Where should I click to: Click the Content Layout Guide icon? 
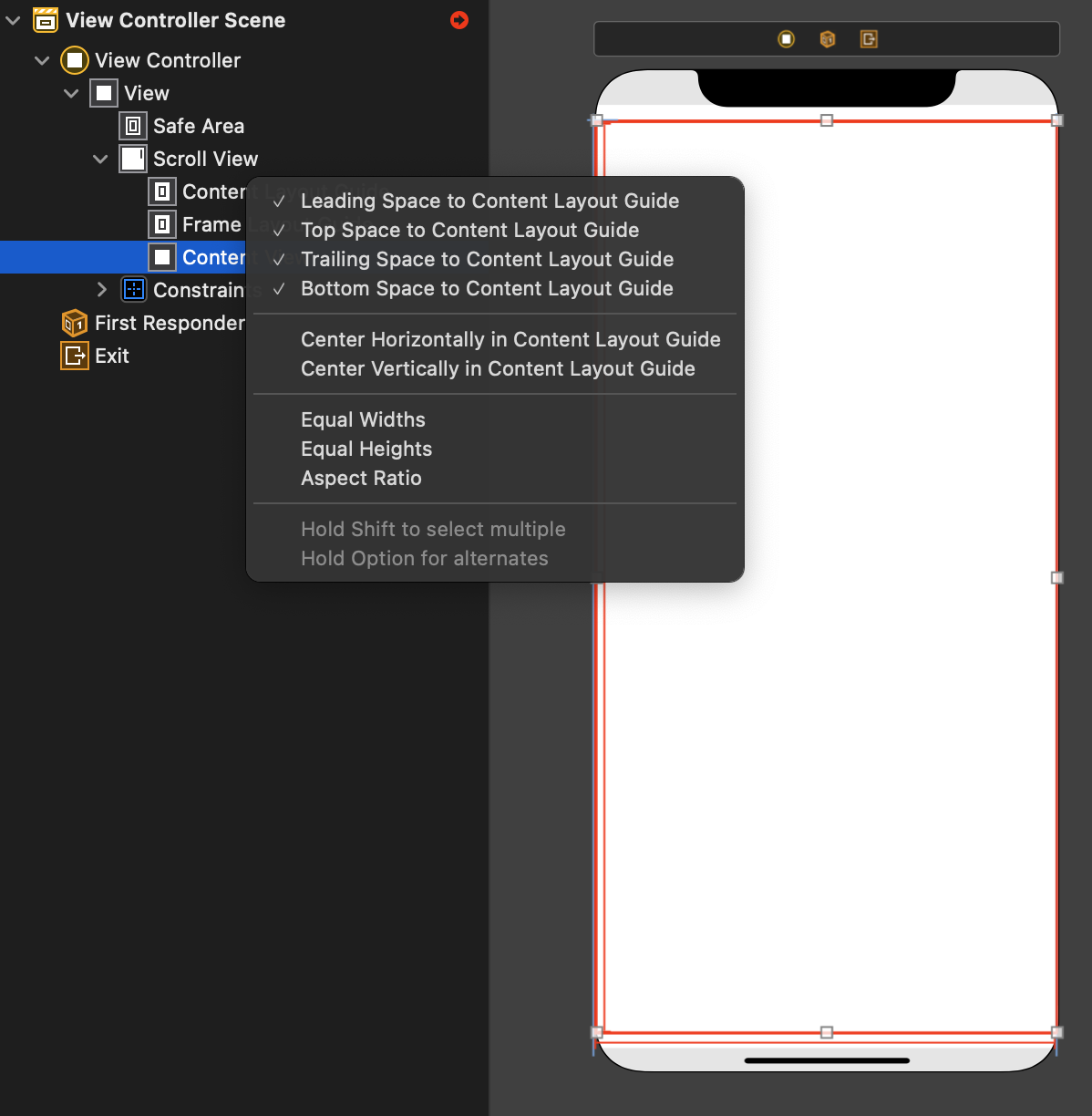pyautogui.click(x=162, y=191)
